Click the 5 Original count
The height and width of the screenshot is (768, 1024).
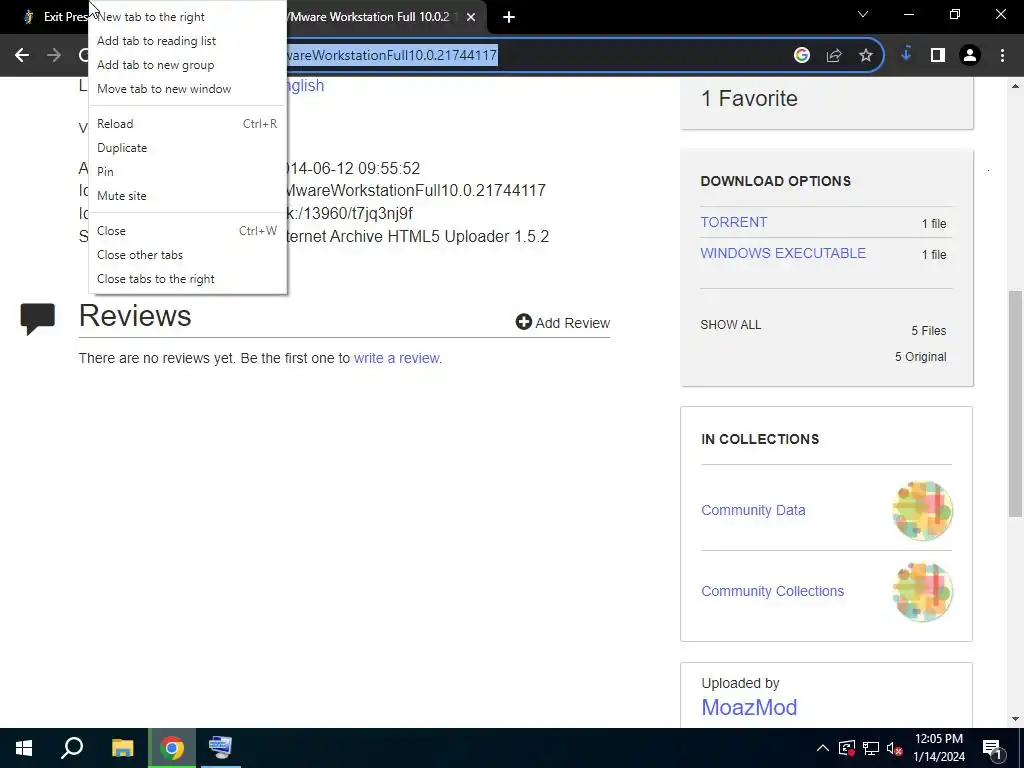pyautogui.click(x=920, y=357)
